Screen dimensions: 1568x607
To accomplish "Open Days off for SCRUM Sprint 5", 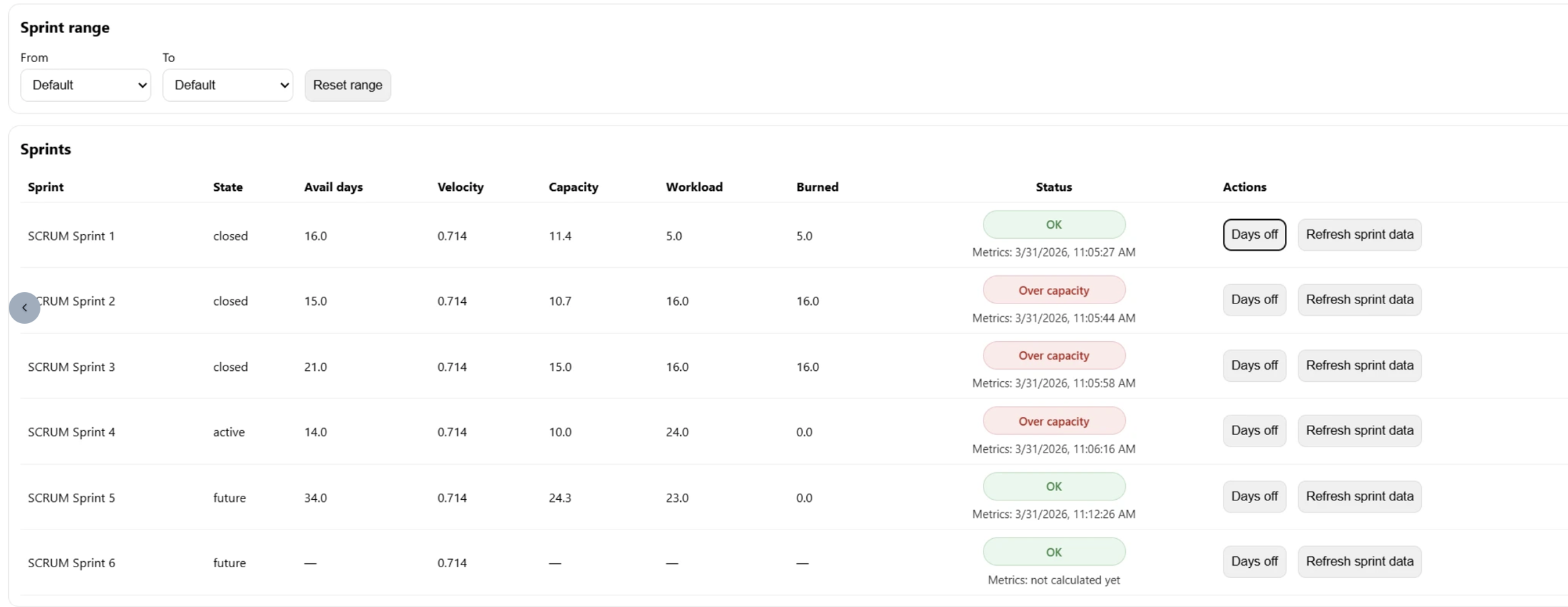I will point(1254,496).
